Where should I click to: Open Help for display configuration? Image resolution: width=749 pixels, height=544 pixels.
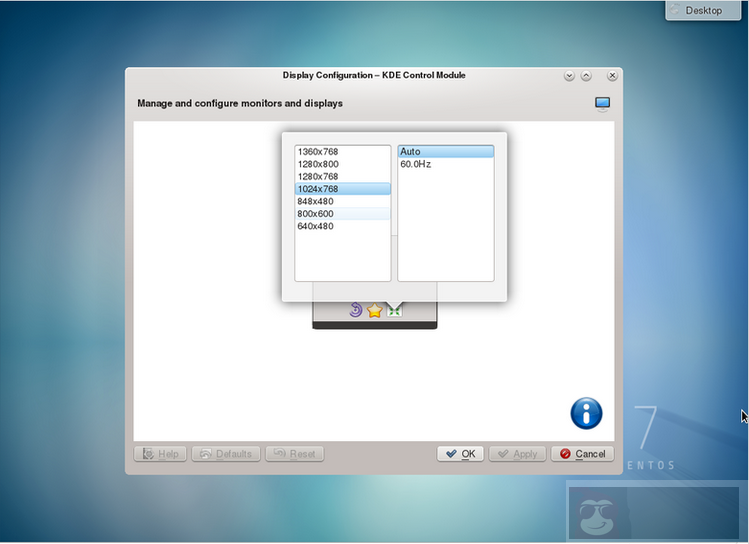(x=160, y=454)
